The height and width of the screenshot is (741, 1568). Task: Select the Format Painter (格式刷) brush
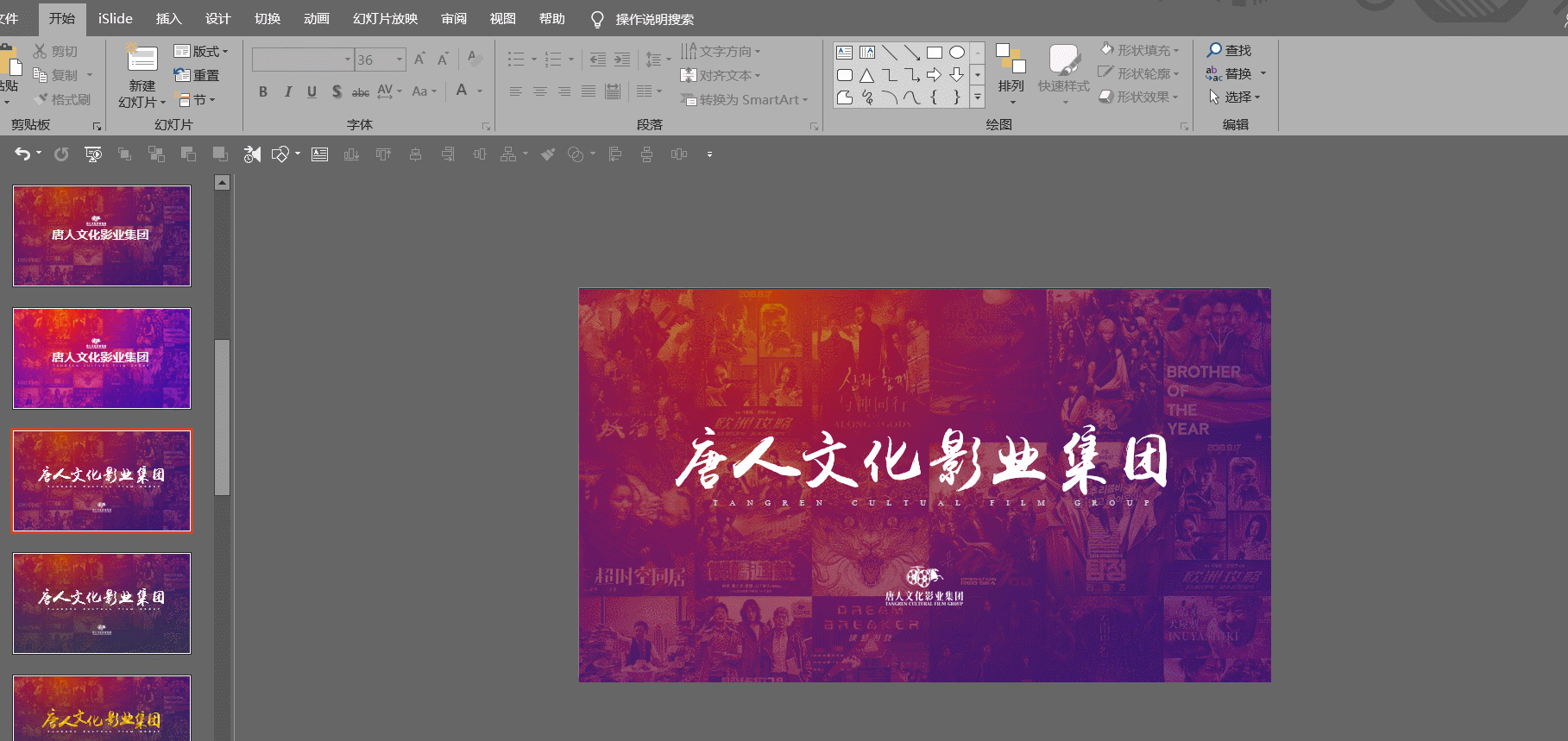(40, 99)
